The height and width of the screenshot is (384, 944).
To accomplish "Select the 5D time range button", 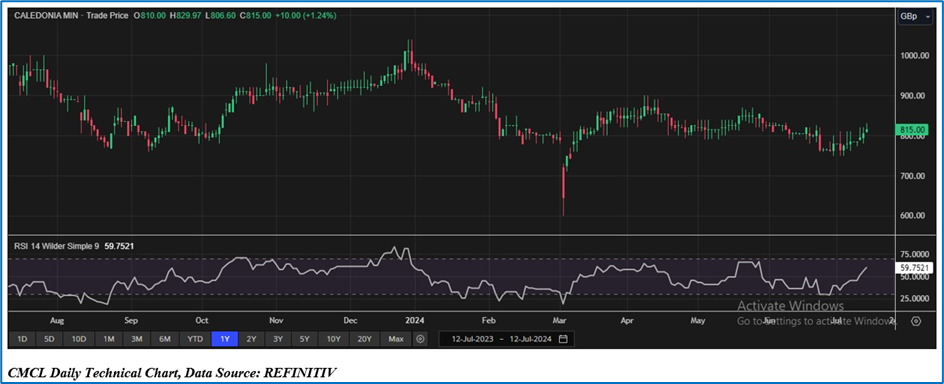I will pos(49,339).
